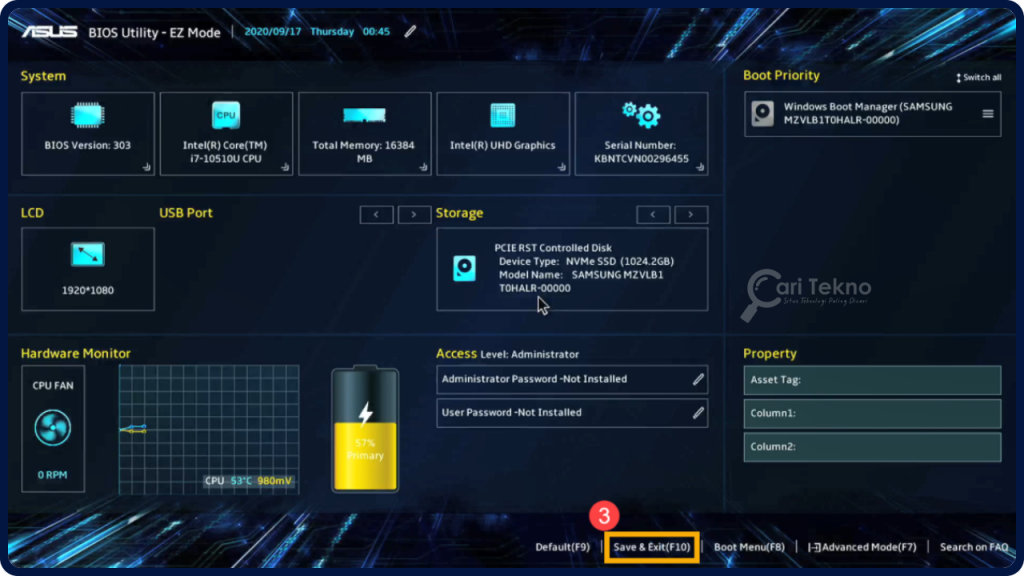1024x576 pixels.
Task: Click the 0 RPM fan speed value
Action: (52, 475)
